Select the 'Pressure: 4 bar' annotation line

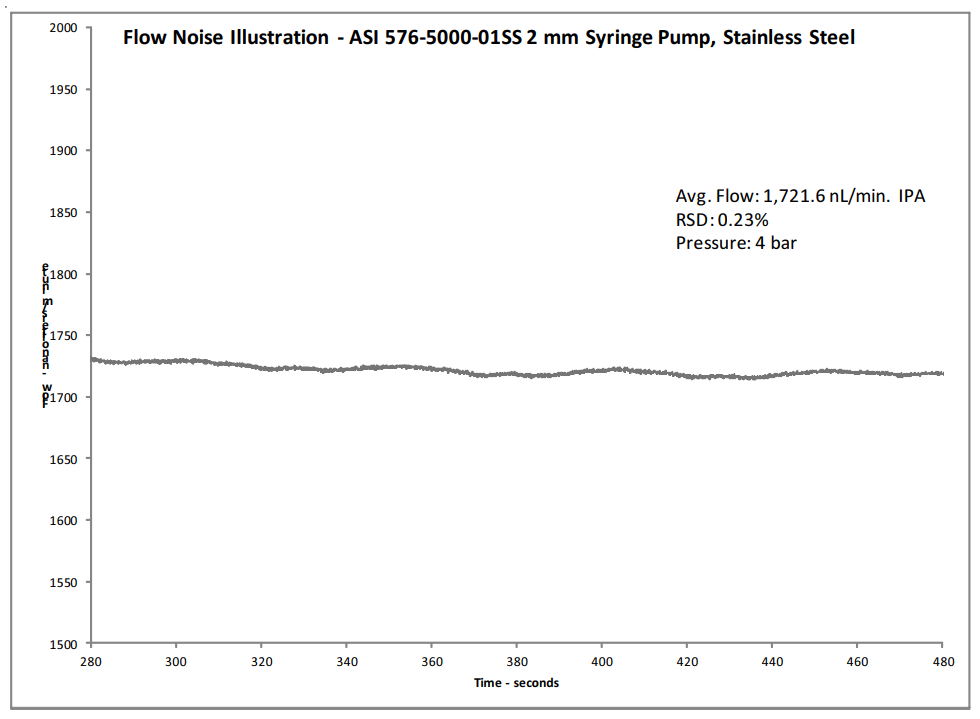click(736, 242)
